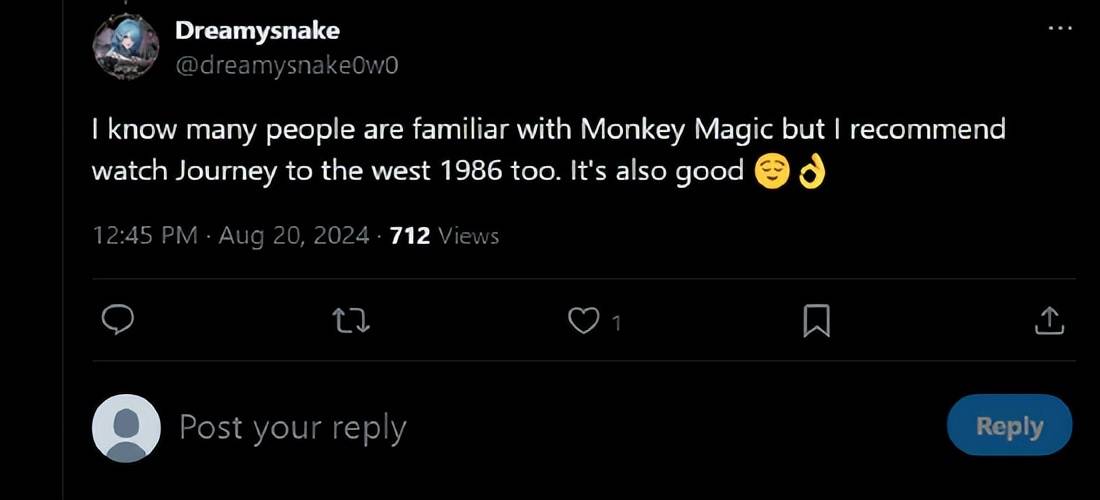Bookmark this Dreamysnake post
Viewport: 1100px width, 500px height.
click(x=816, y=321)
